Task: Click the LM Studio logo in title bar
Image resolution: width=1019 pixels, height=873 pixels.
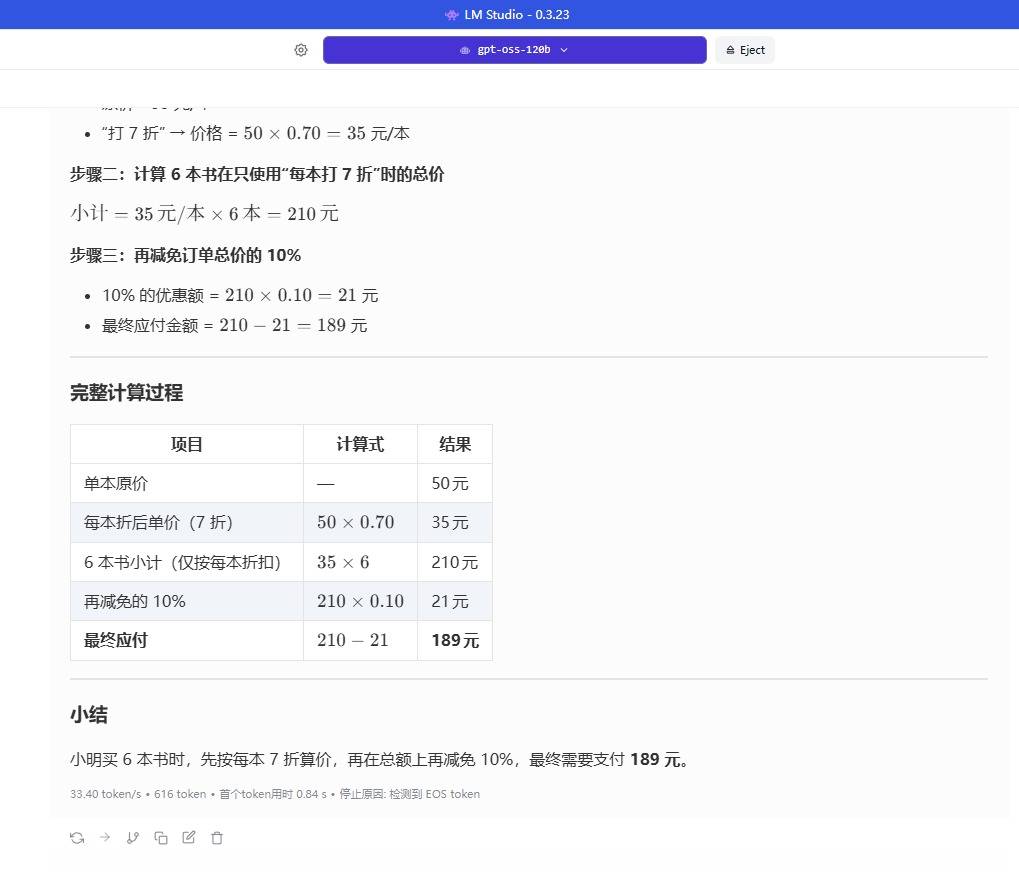Action: [x=452, y=15]
